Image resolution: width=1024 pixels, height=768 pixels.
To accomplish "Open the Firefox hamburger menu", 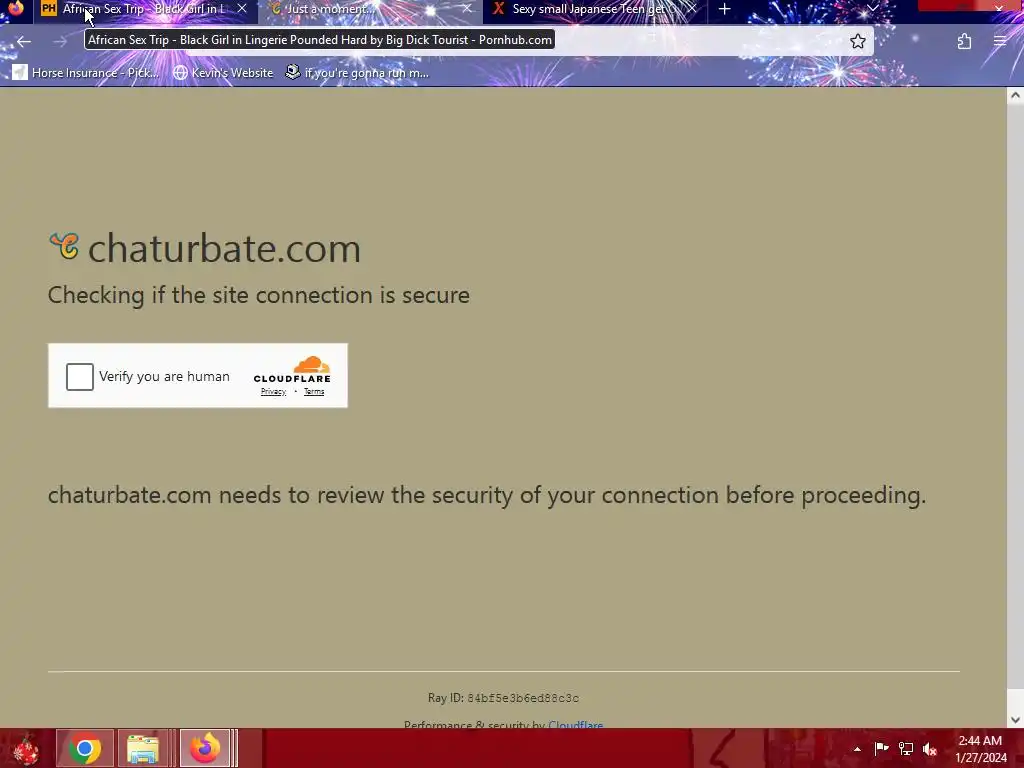I will pos(1000,42).
